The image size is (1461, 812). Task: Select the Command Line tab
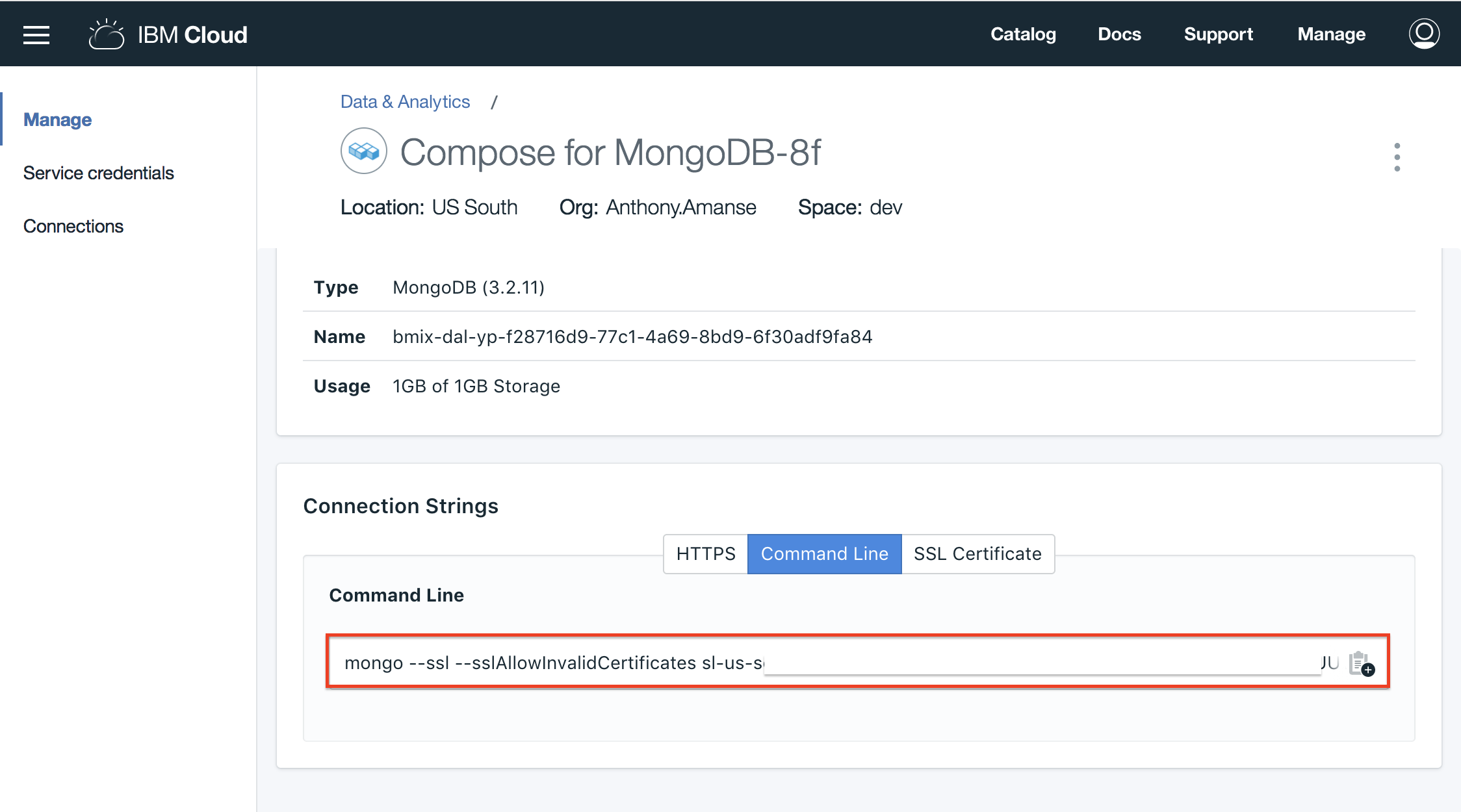click(x=824, y=553)
